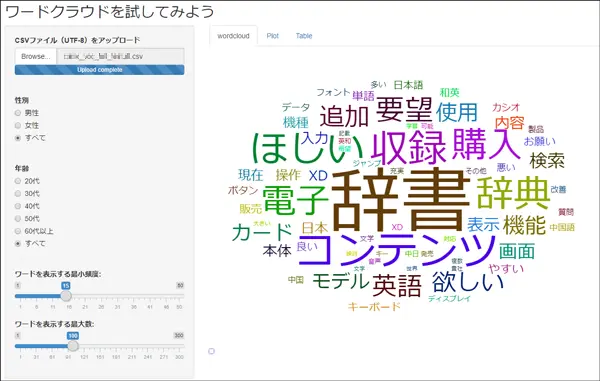Switch to the Table tab
Viewport: 600px width, 381px height.
(x=304, y=36)
